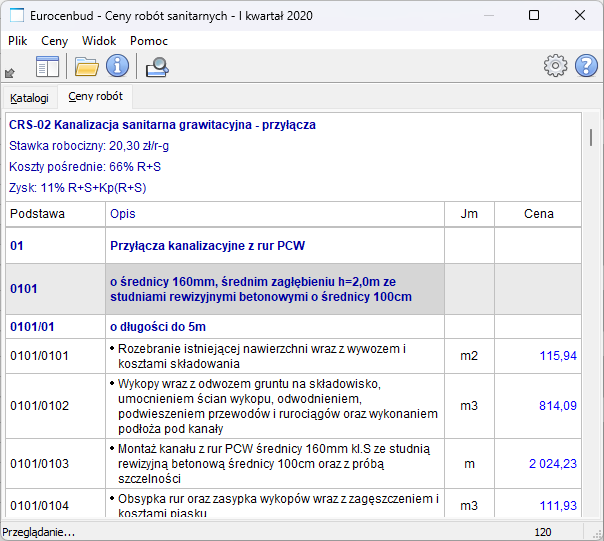Click the Opis column header
Viewport: 604px width, 541px height.
pyautogui.click(x=123, y=214)
